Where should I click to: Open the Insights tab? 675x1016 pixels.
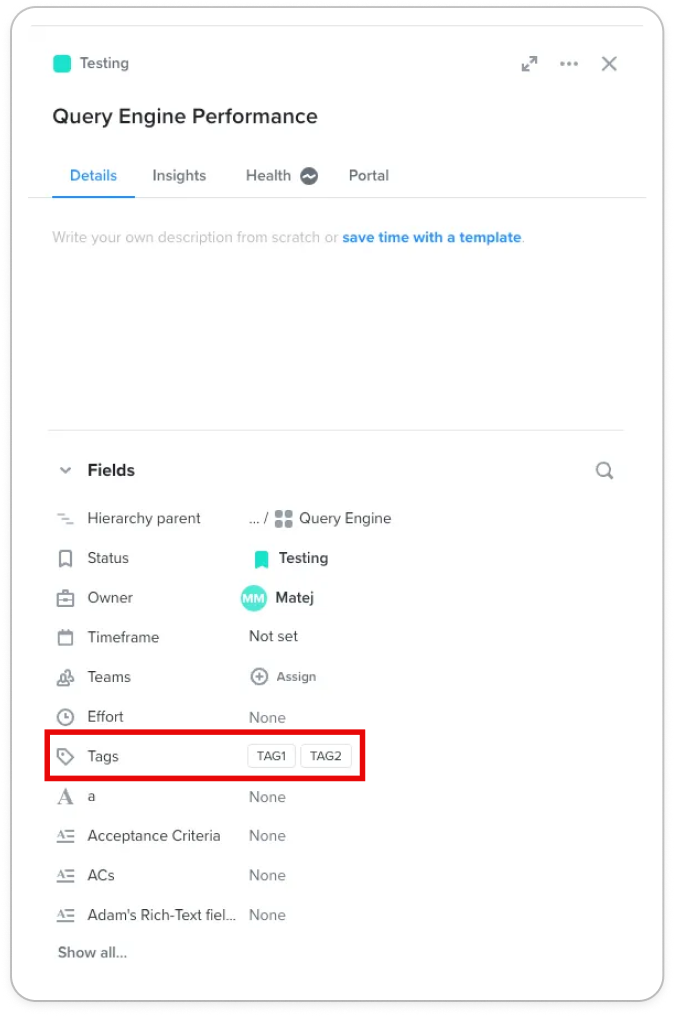(179, 176)
